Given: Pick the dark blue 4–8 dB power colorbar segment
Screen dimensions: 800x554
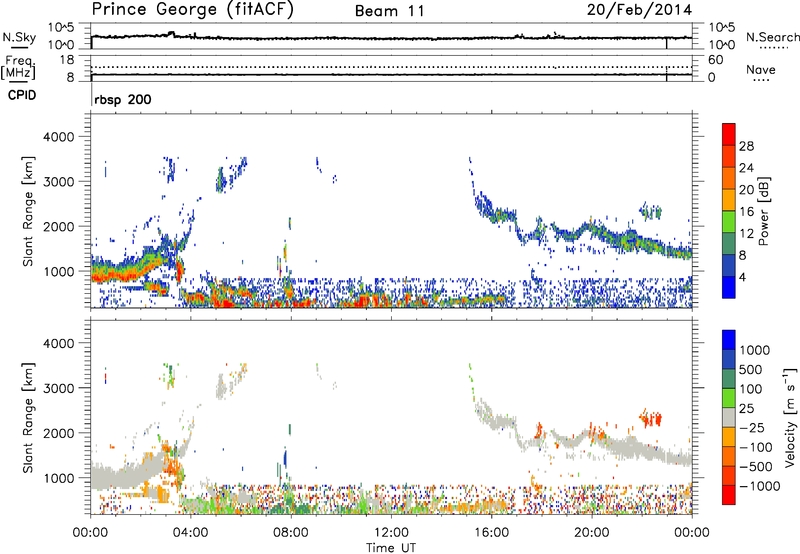Looking at the screenshot, I should pos(729,266).
